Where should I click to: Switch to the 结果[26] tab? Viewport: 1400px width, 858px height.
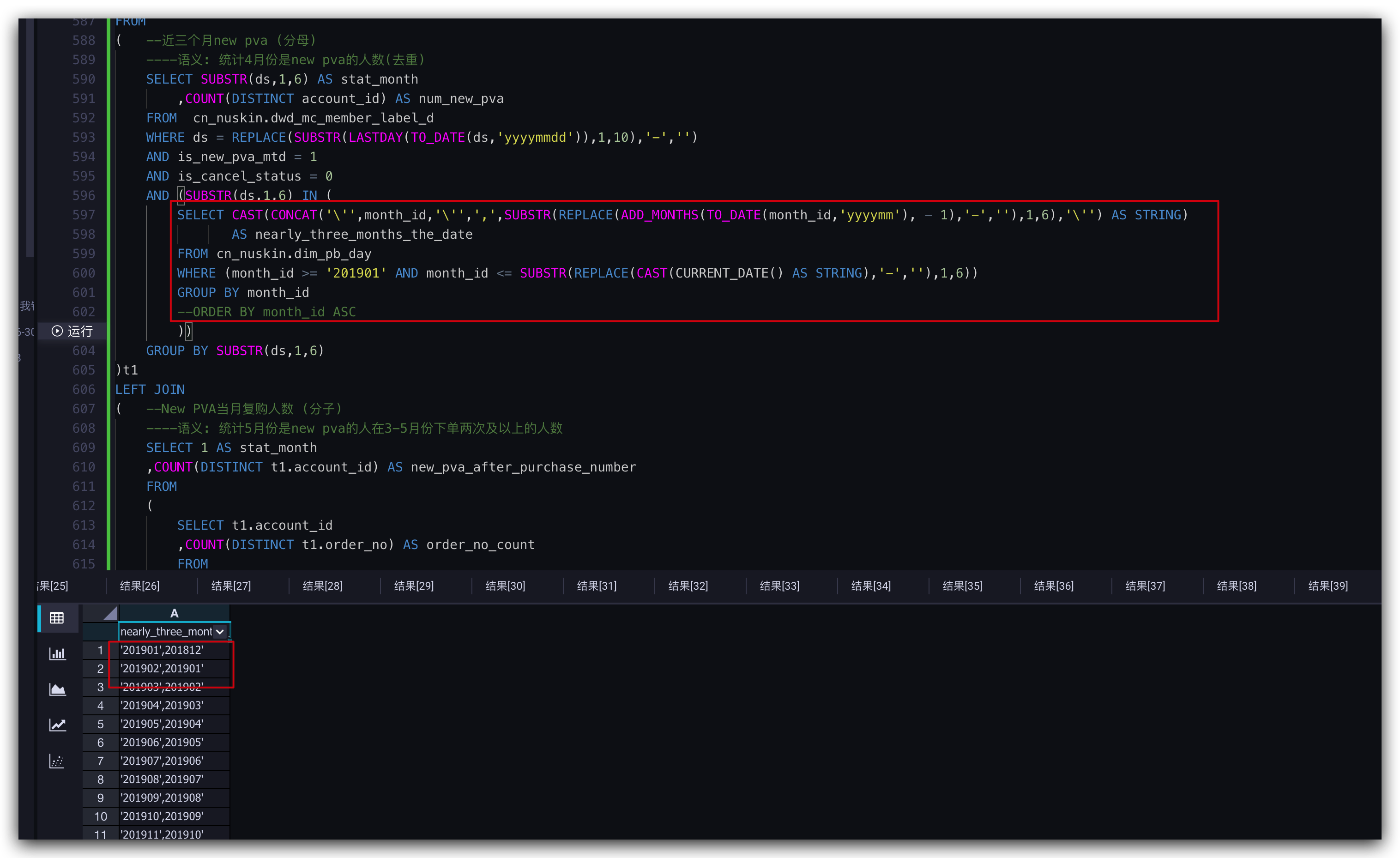[x=140, y=586]
